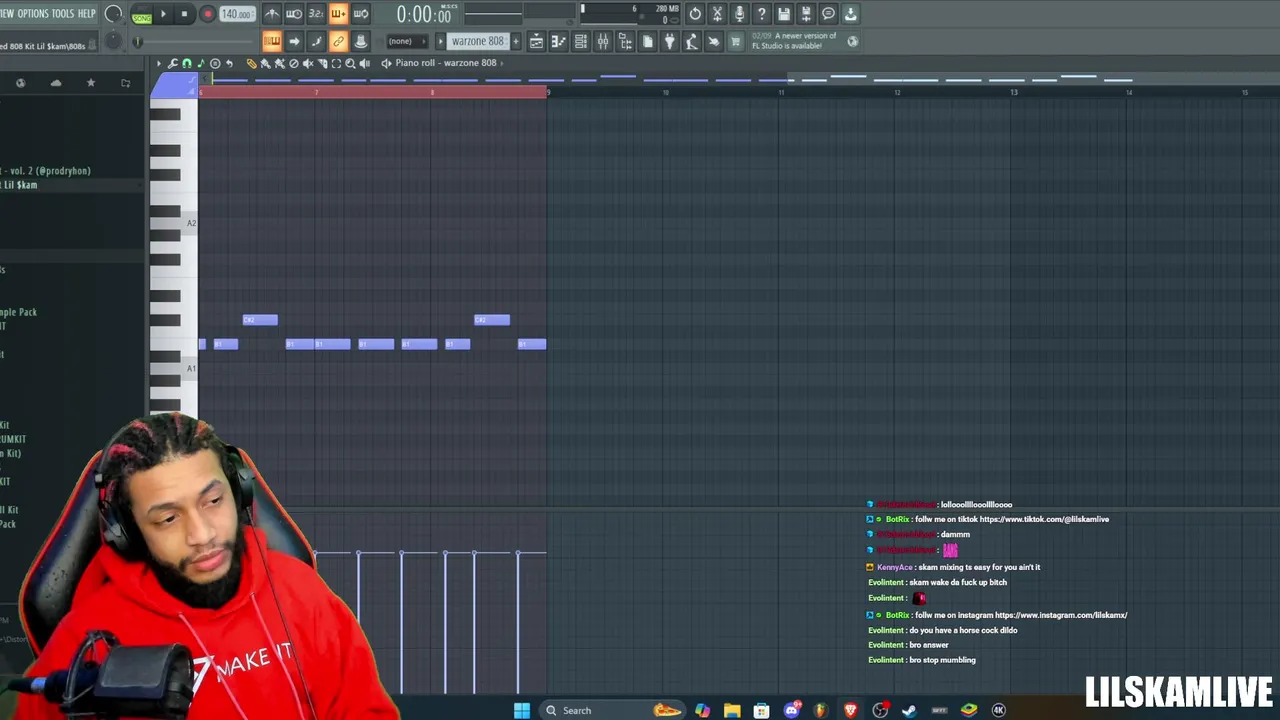Select the piano roll Mute tool
1280x720 pixels.
(x=307, y=63)
